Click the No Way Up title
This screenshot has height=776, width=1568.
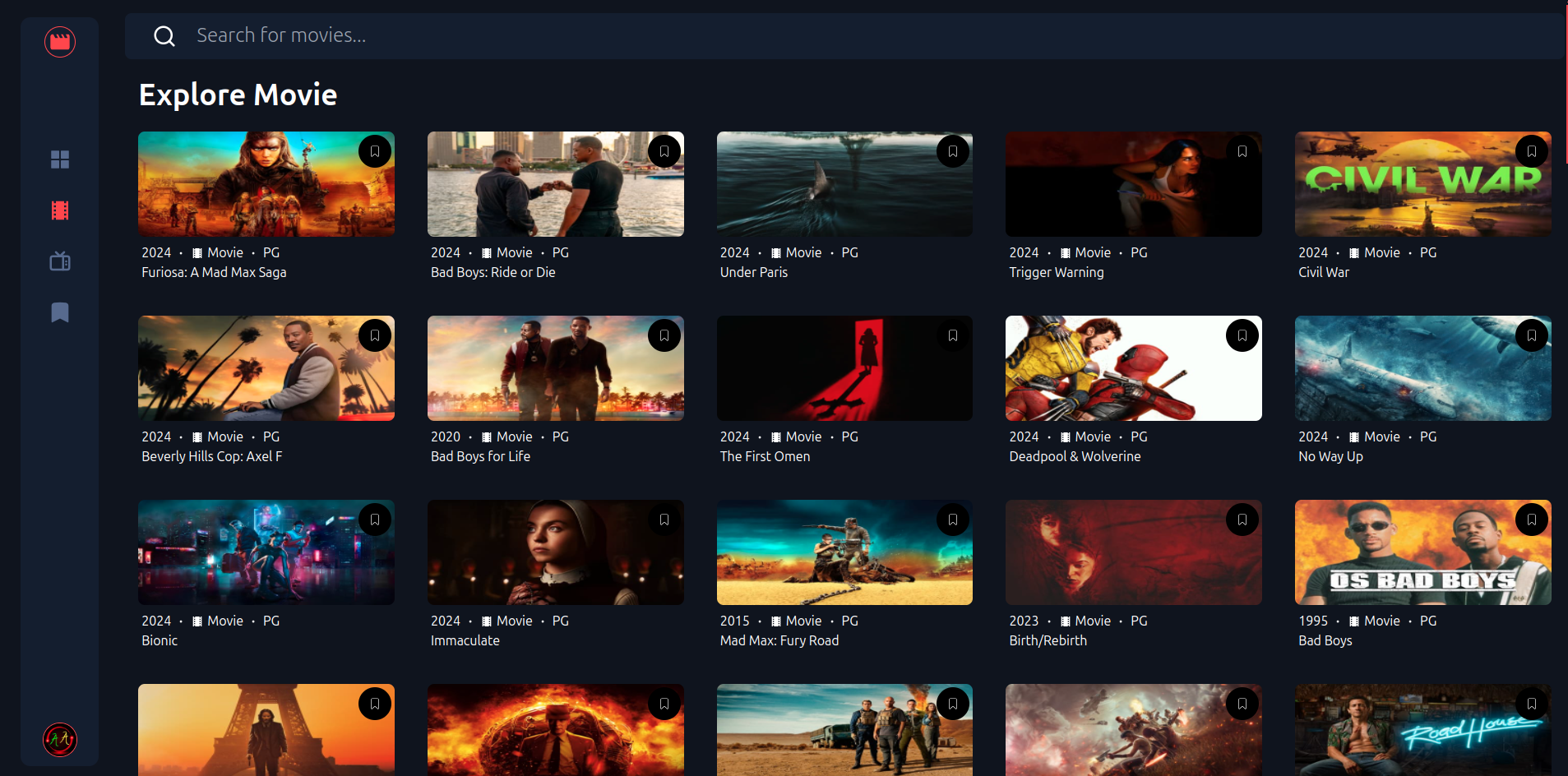[1330, 456]
